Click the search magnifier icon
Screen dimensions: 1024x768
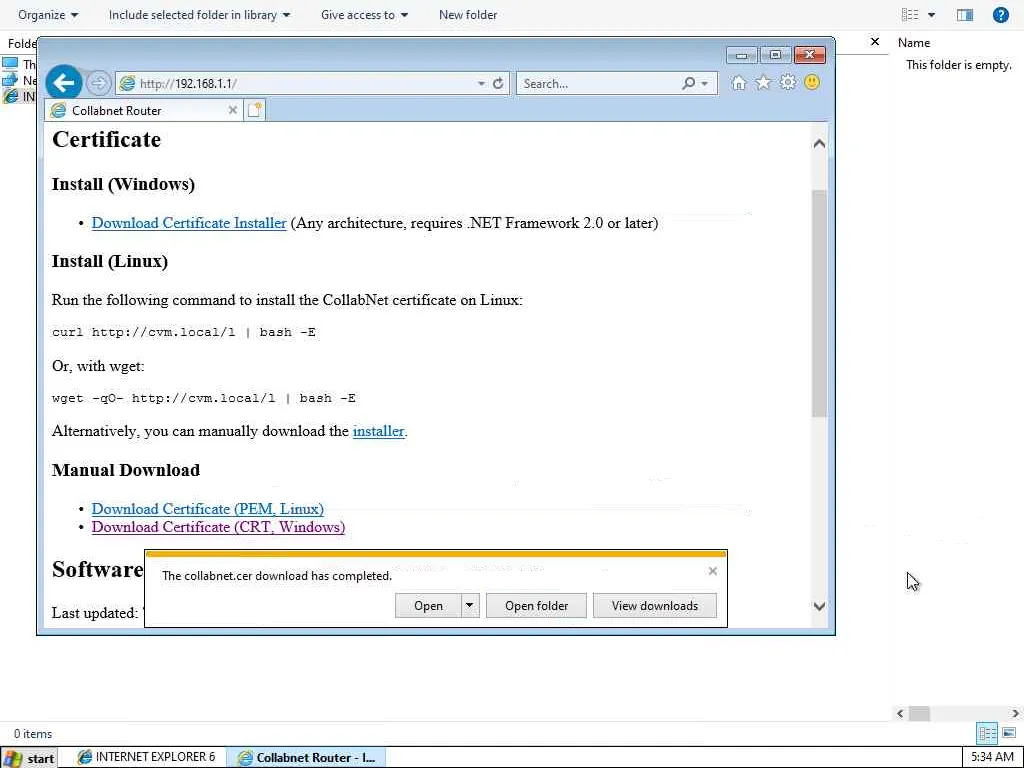click(x=688, y=84)
